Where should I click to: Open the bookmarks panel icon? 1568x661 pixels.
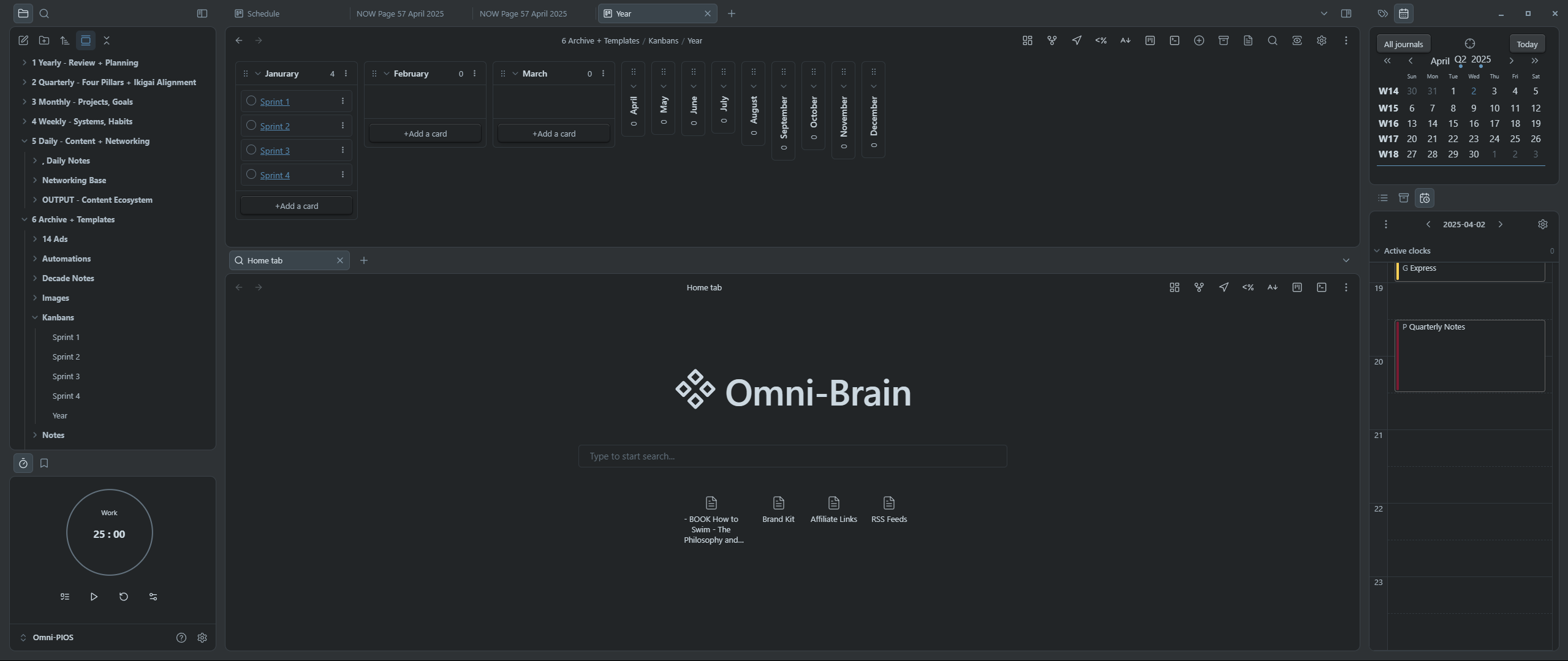coord(44,463)
